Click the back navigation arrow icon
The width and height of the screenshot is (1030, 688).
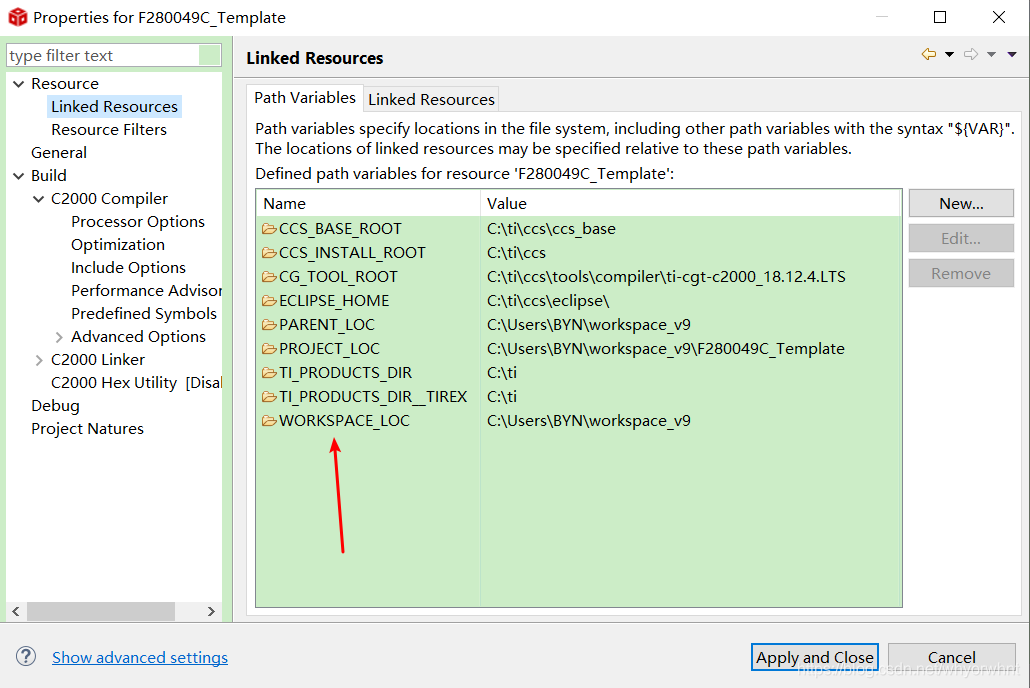pyautogui.click(x=928, y=54)
